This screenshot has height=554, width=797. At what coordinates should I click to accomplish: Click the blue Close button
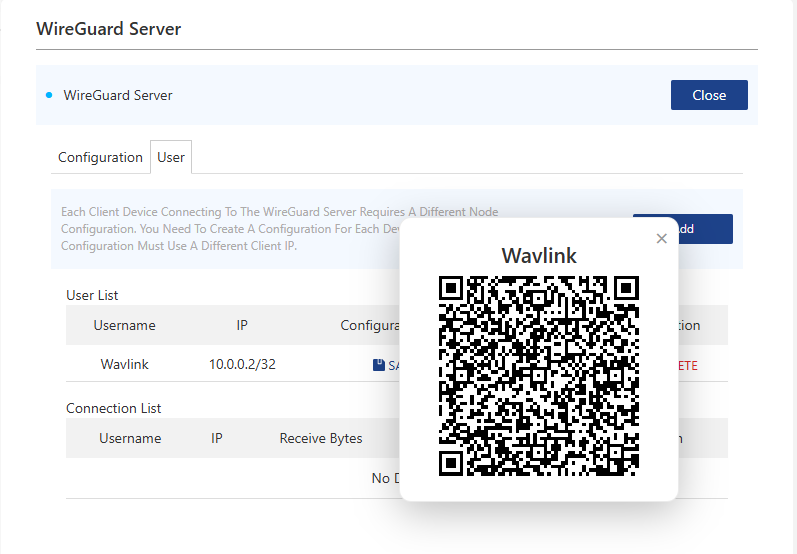pos(709,95)
